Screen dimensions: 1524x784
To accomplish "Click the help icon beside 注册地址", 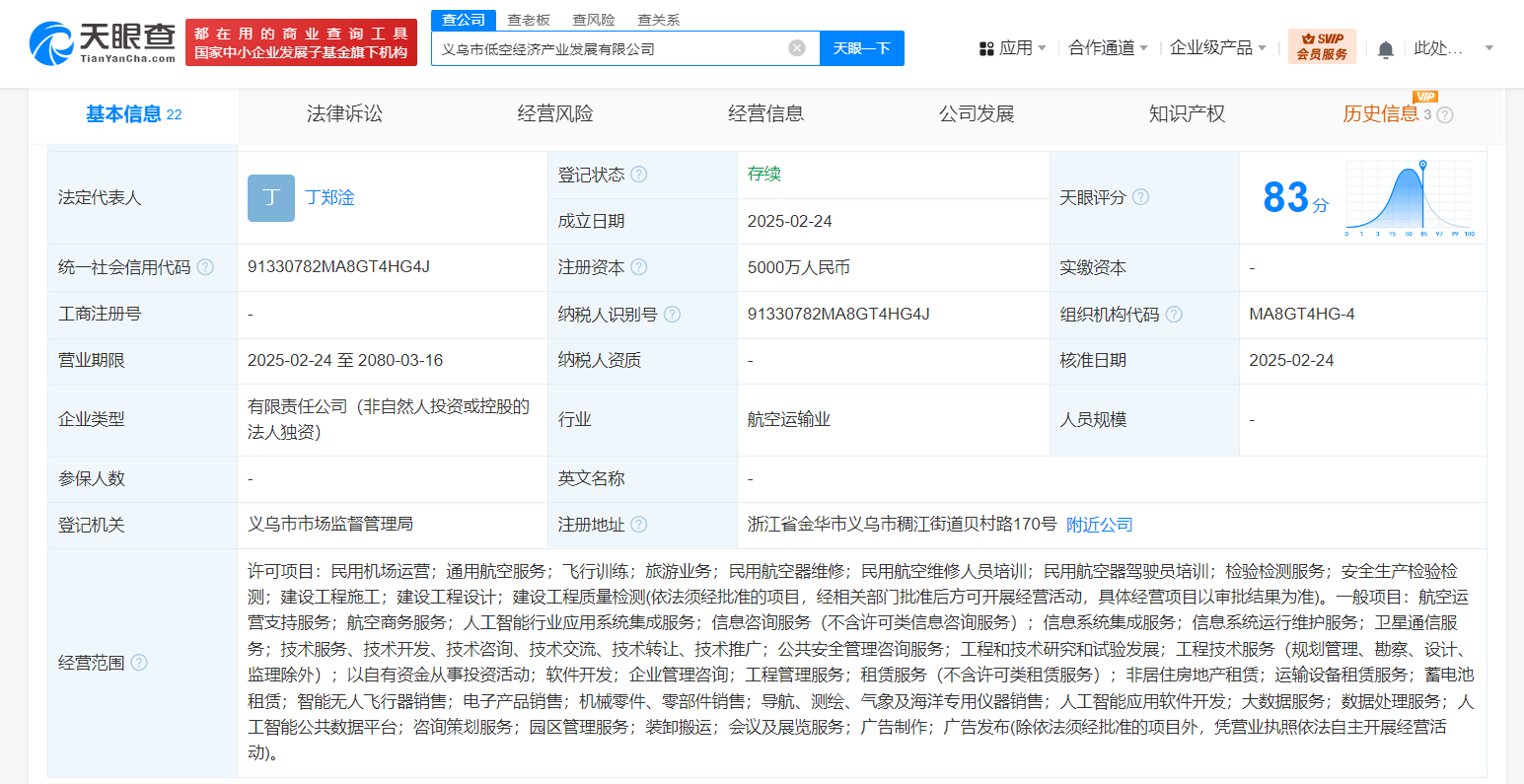I will [639, 525].
